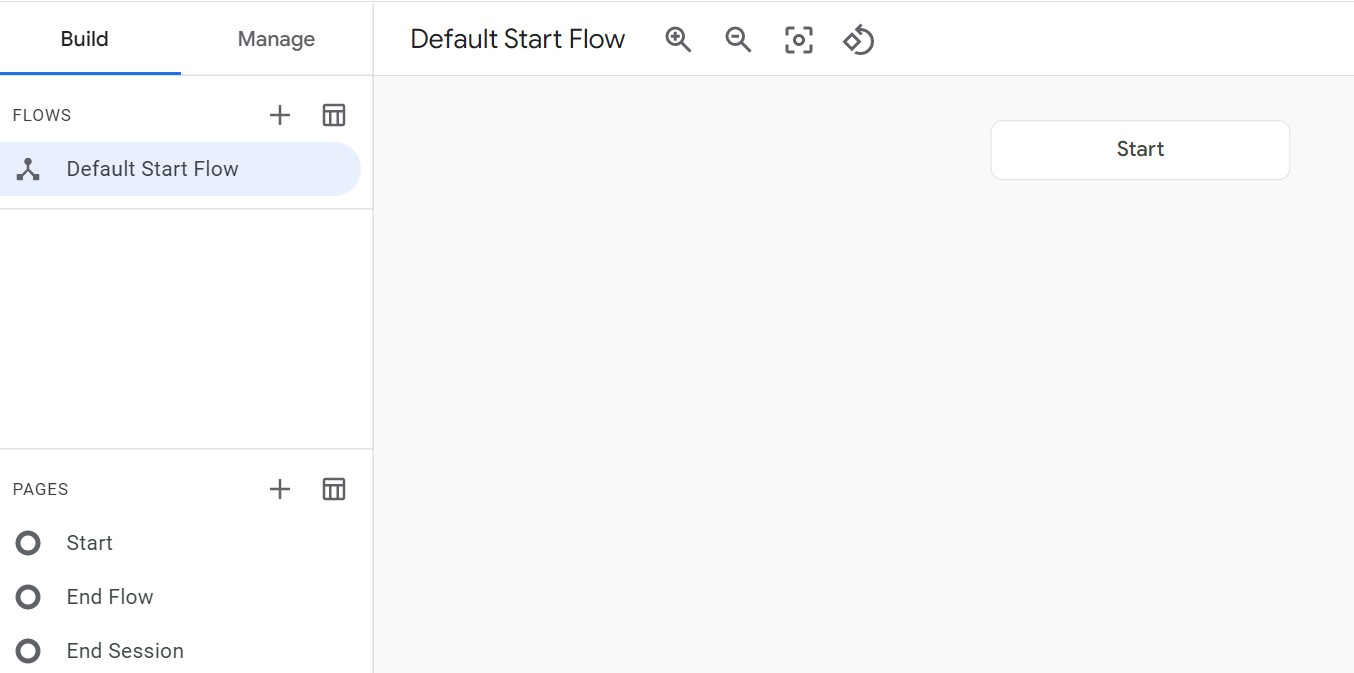The height and width of the screenshot is (673, 1354).
Task: Click the PAGES section header
Action: [41, 489]
